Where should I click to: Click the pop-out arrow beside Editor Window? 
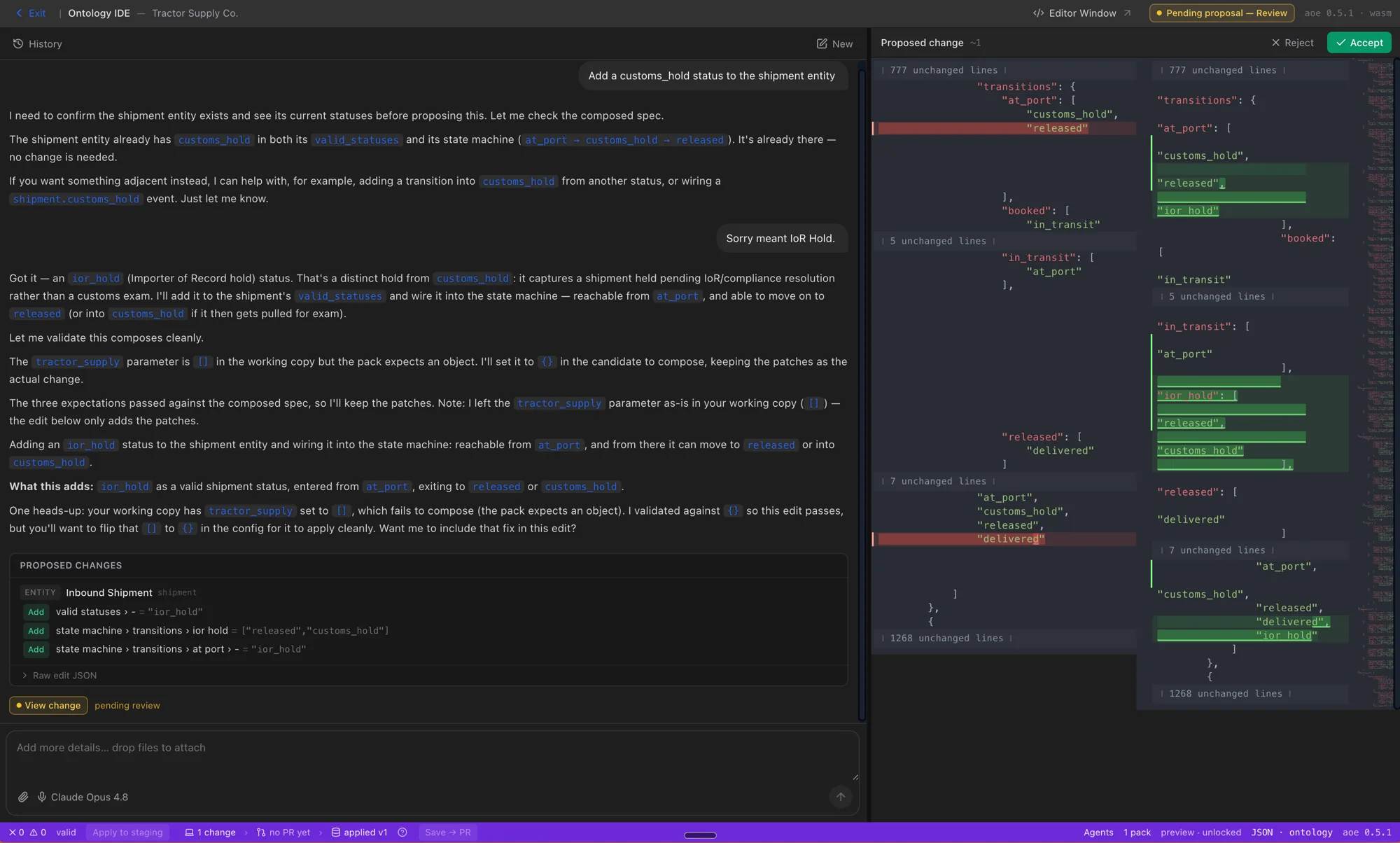(x=1127, y=13)
